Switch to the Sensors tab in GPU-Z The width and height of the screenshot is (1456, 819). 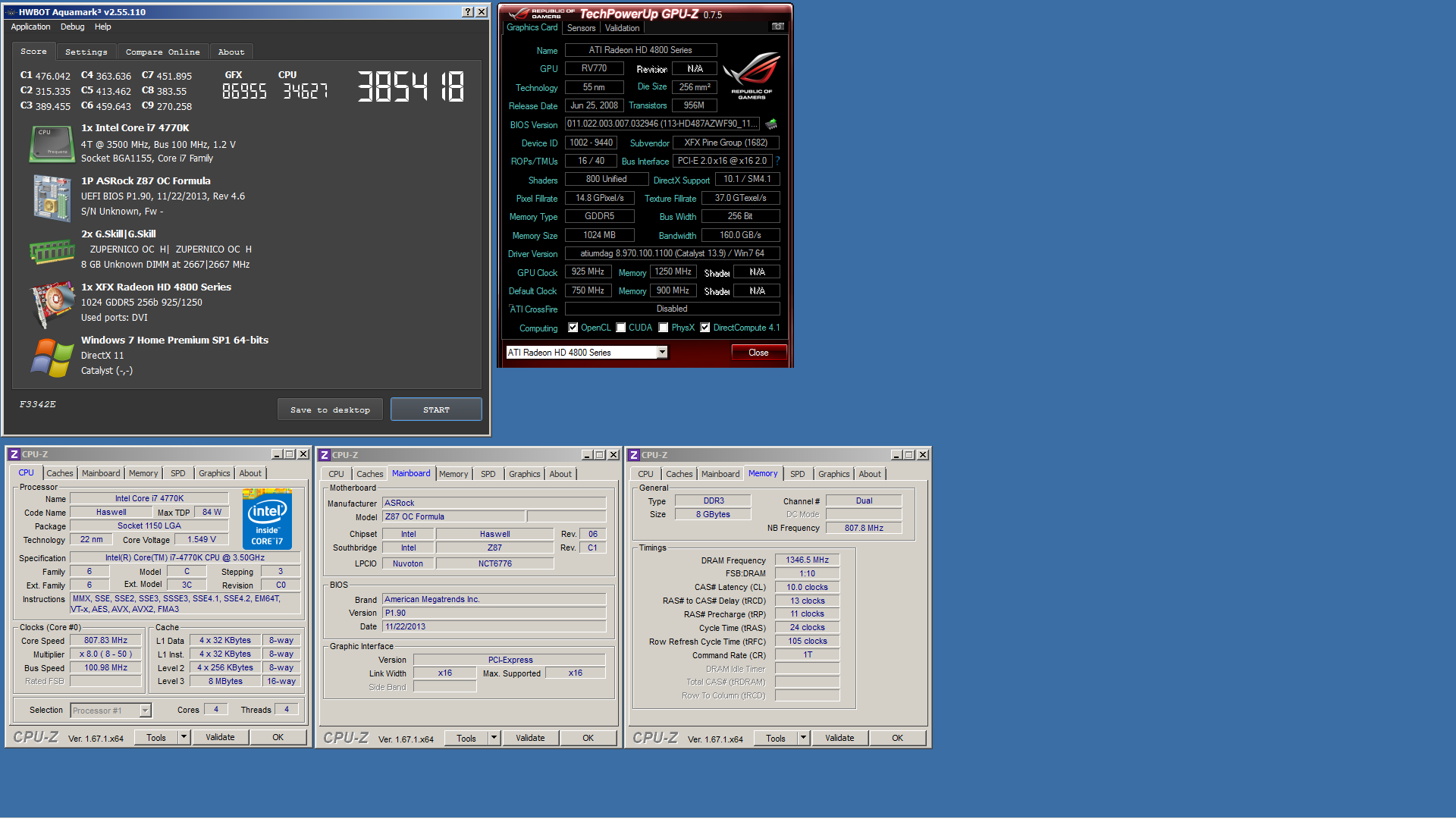(x=581, y=28)
